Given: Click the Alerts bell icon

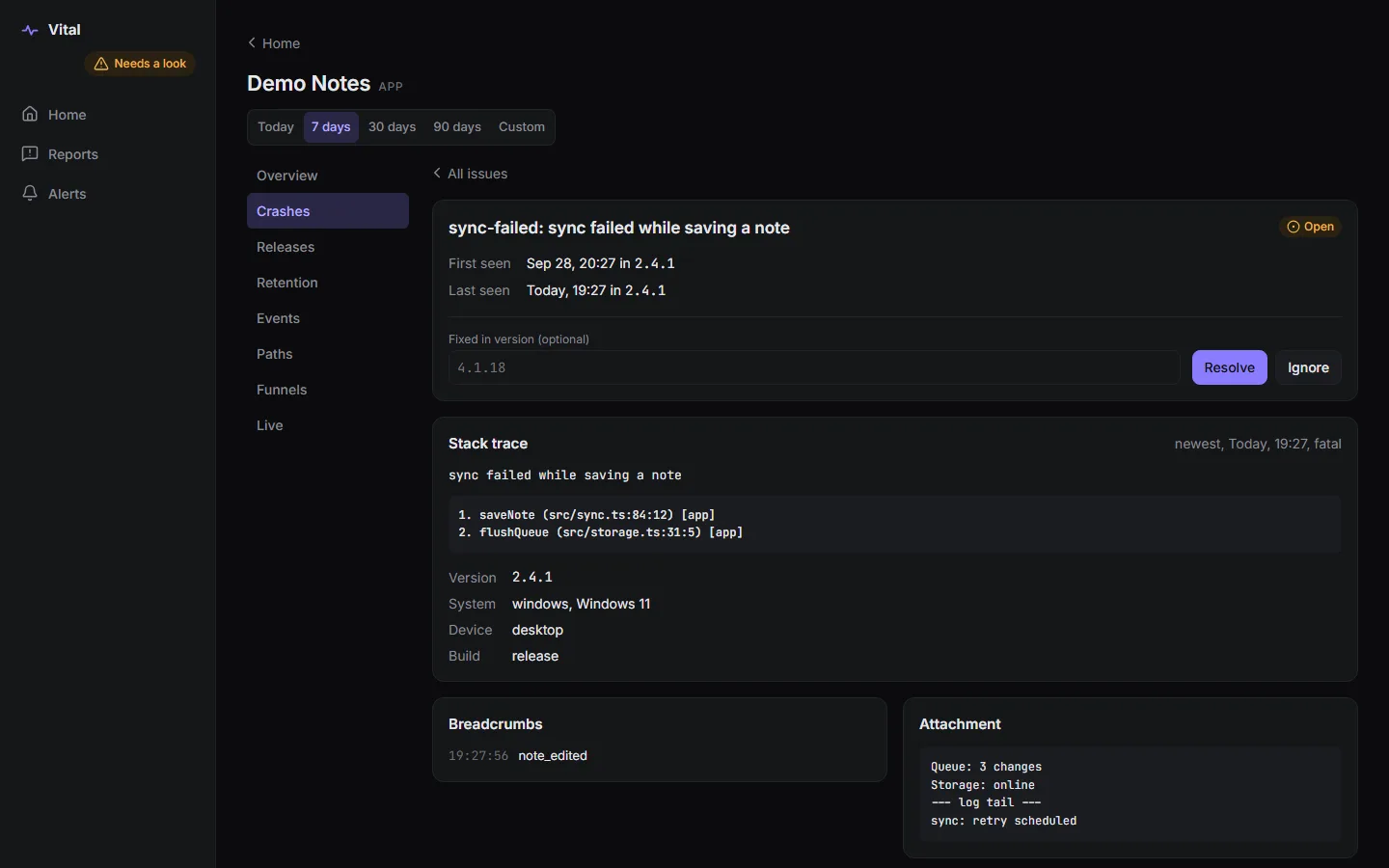Looking at the screenshot, I should pyautogui.click(x=30, y=194).
